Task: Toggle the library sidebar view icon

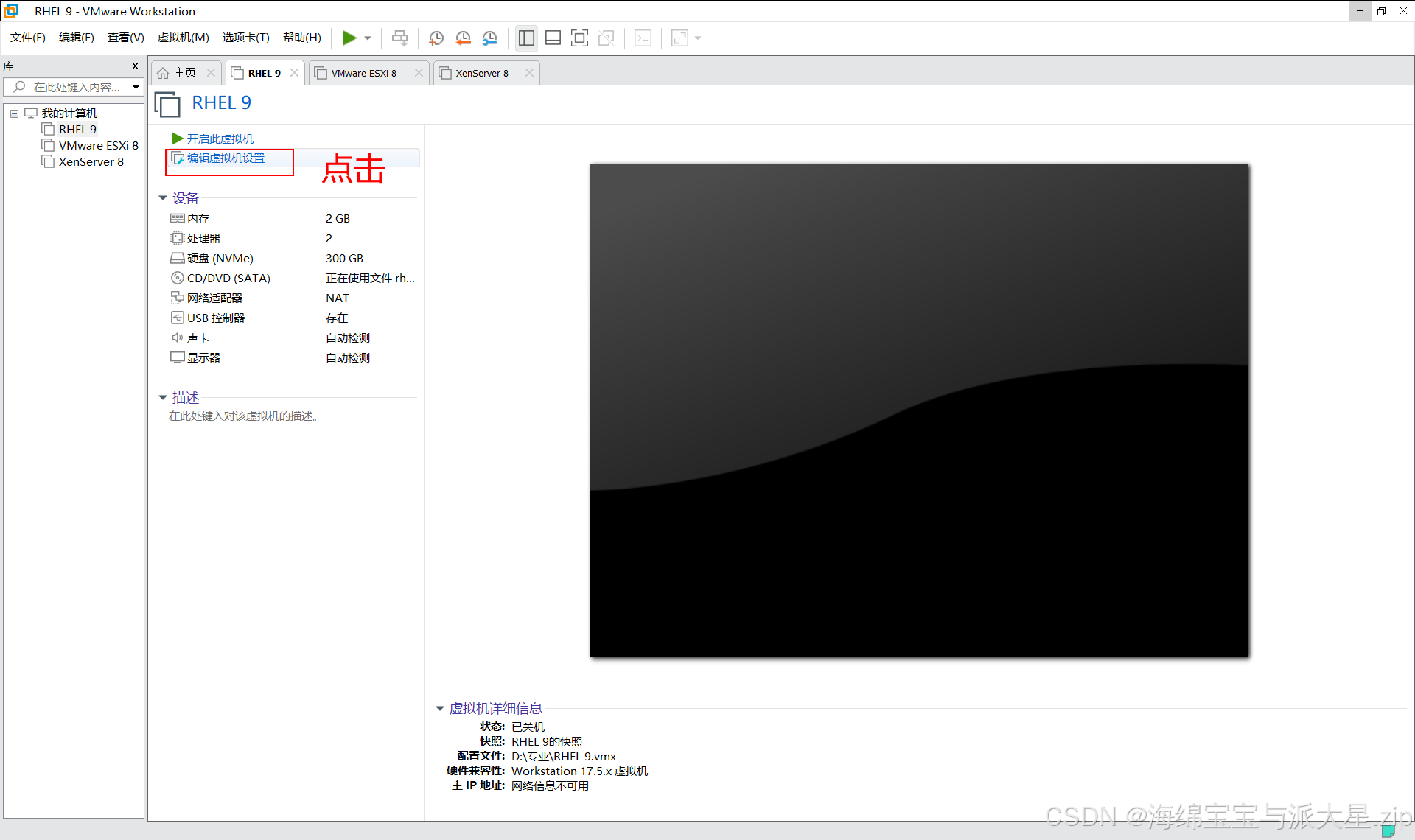Action: (x=526, y=38)
